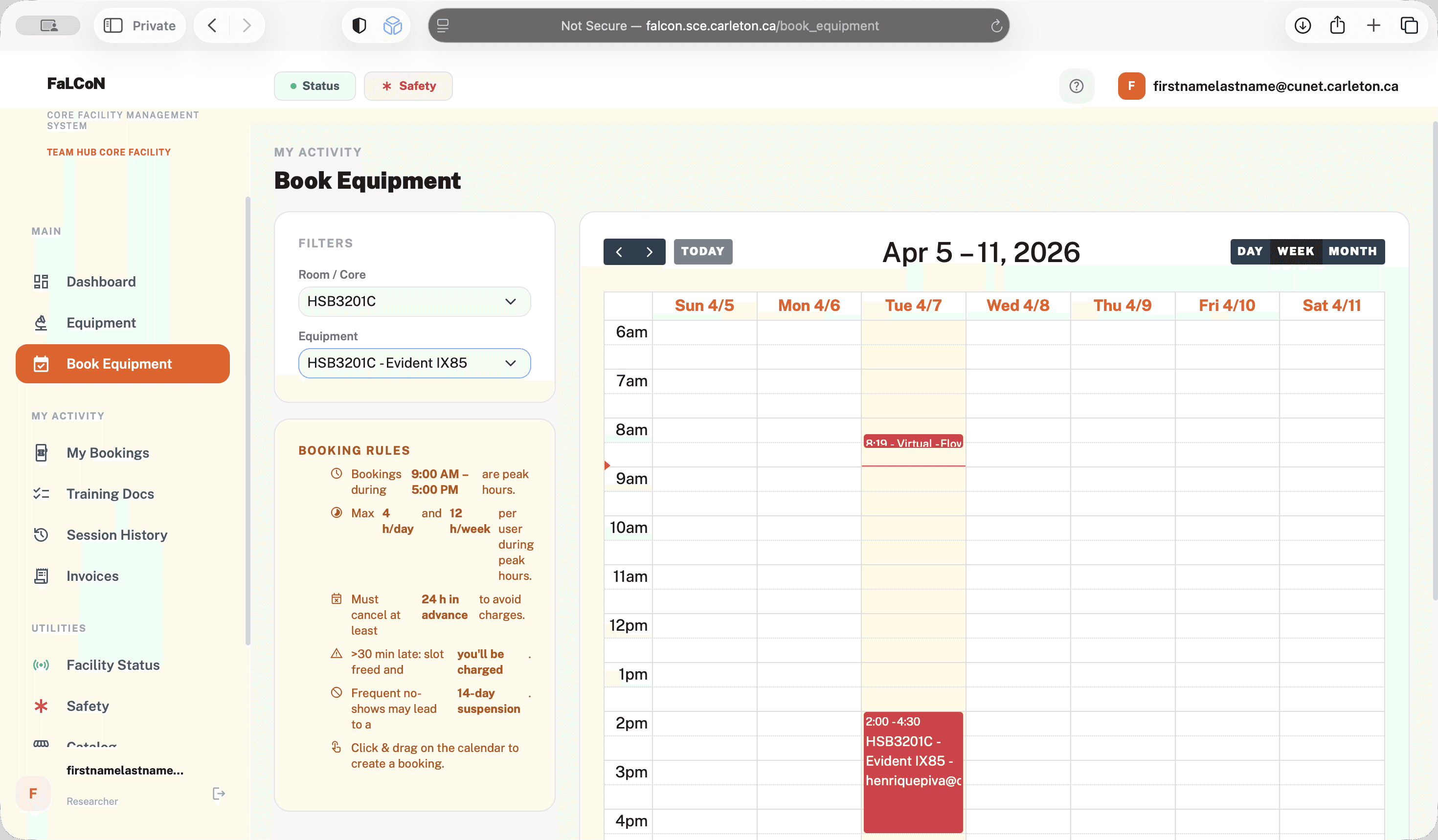1438x840 pixels.
Task: Click the Safety pill in header
Action: tap(408, 86)
